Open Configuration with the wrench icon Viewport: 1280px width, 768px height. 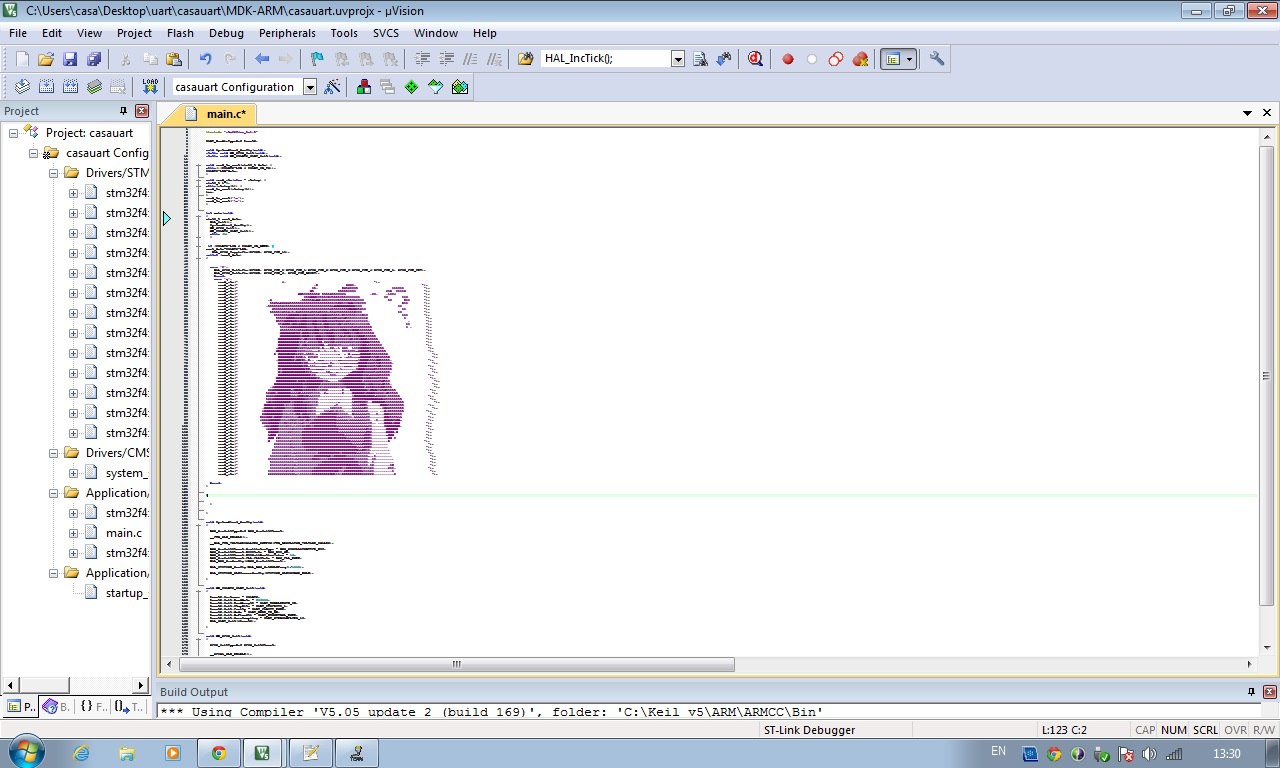[x=937, y=59]
